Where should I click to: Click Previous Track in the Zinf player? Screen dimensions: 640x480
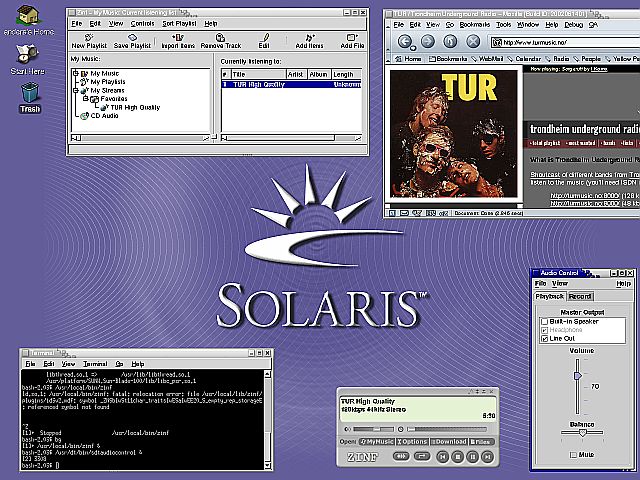coord(442,457)
